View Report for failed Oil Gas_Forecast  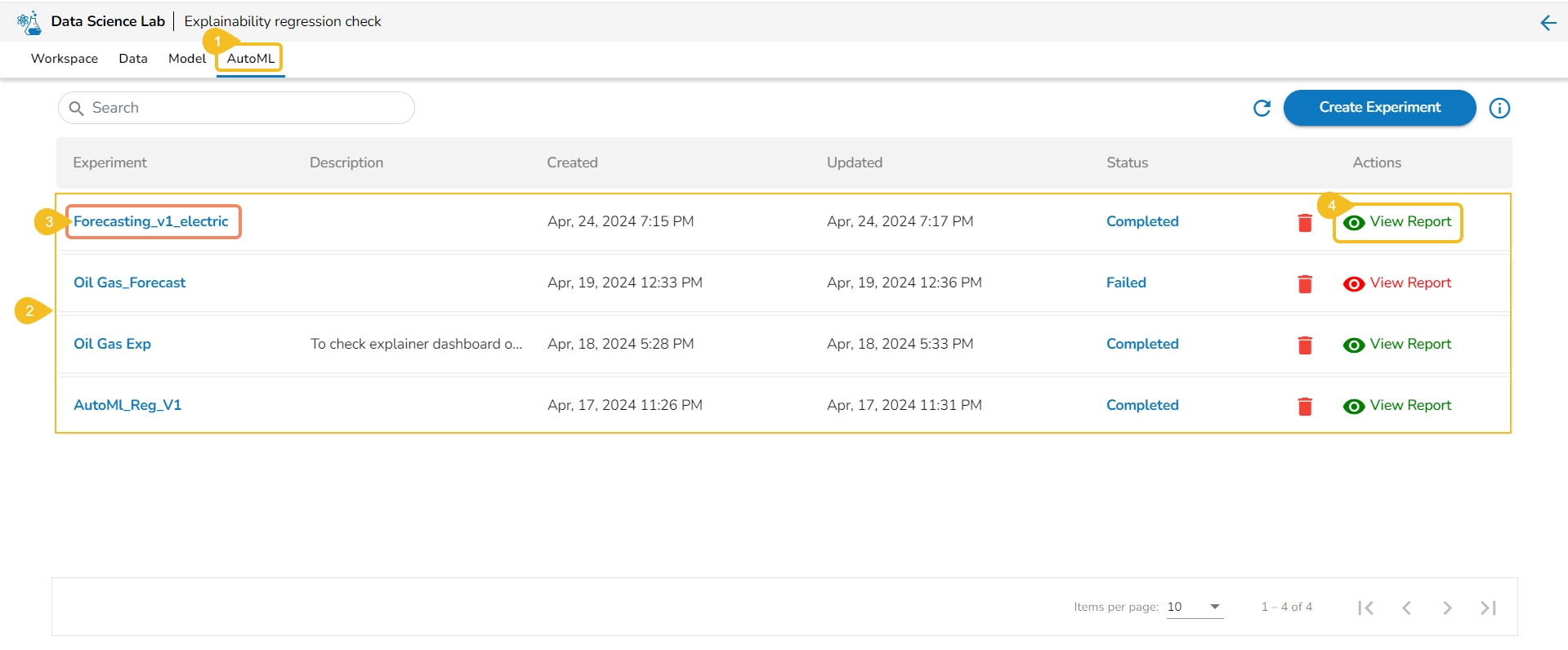click(1398, 283)
